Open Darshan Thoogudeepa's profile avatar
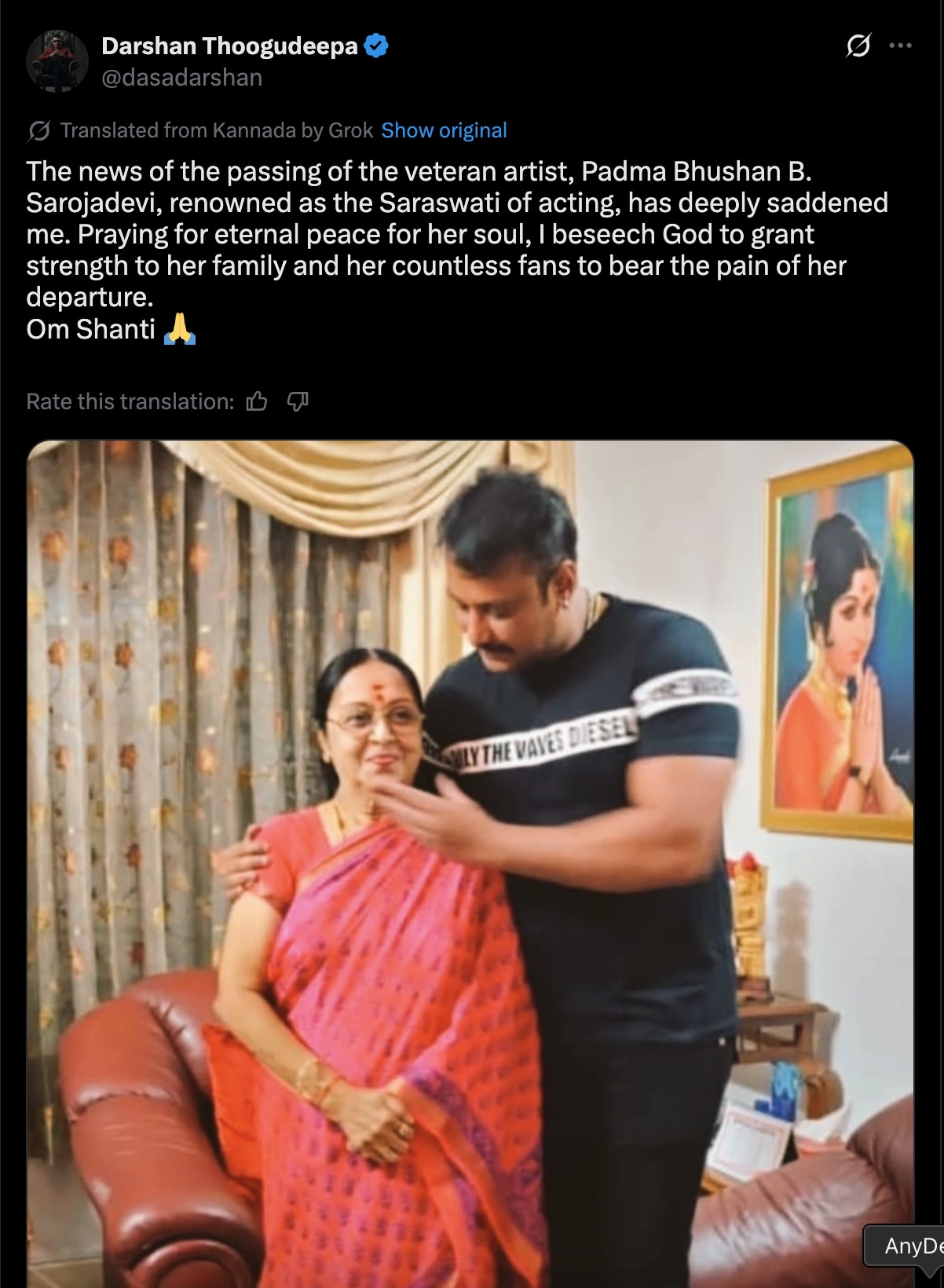 (57, 61)
